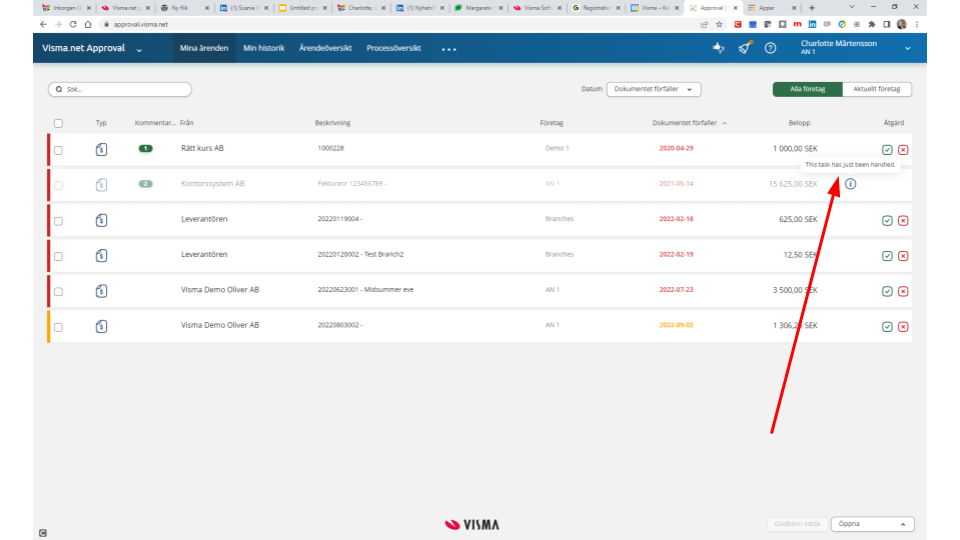Open the three-dots more menu
Viewport: 960px width, 540px height.
coord(449,49)
